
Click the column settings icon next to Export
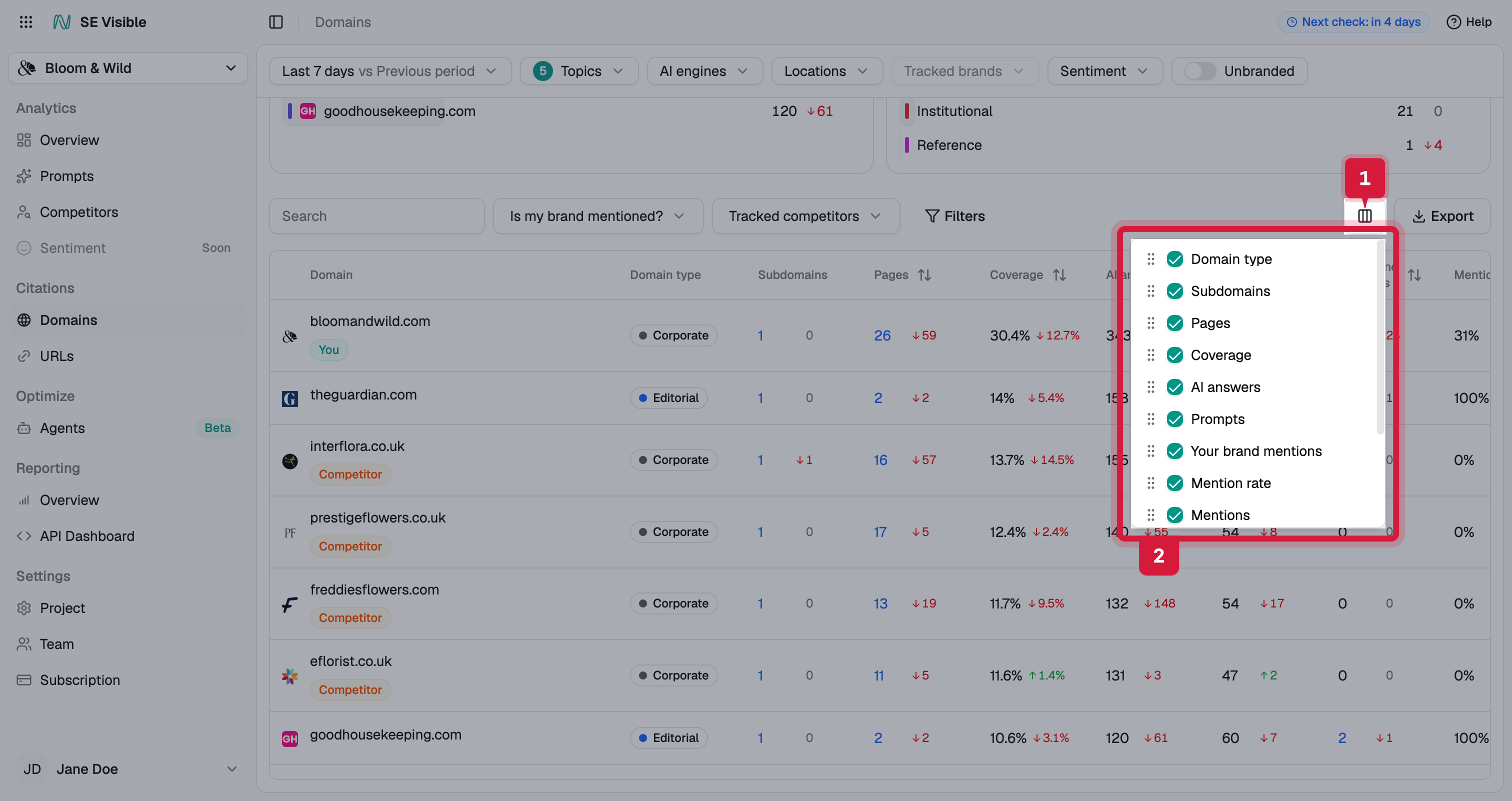tap(1364, 216)
